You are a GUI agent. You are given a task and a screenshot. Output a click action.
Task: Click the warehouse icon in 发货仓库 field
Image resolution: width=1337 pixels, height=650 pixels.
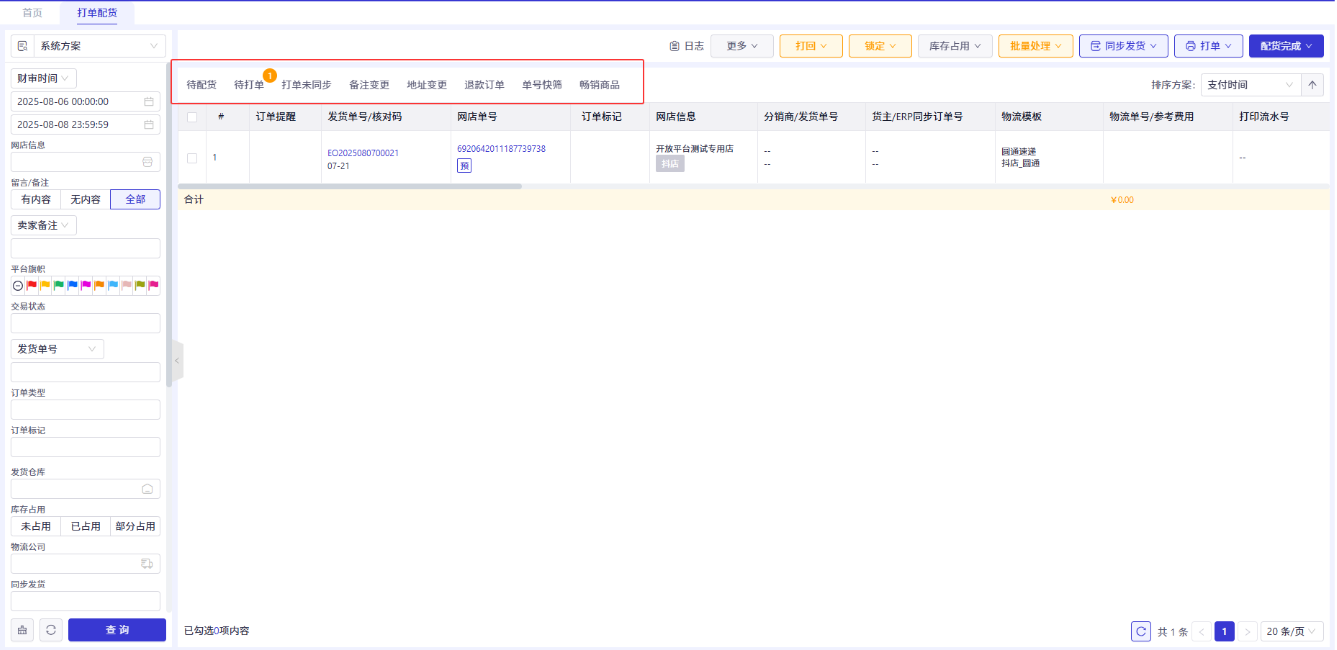pos(148,489)
